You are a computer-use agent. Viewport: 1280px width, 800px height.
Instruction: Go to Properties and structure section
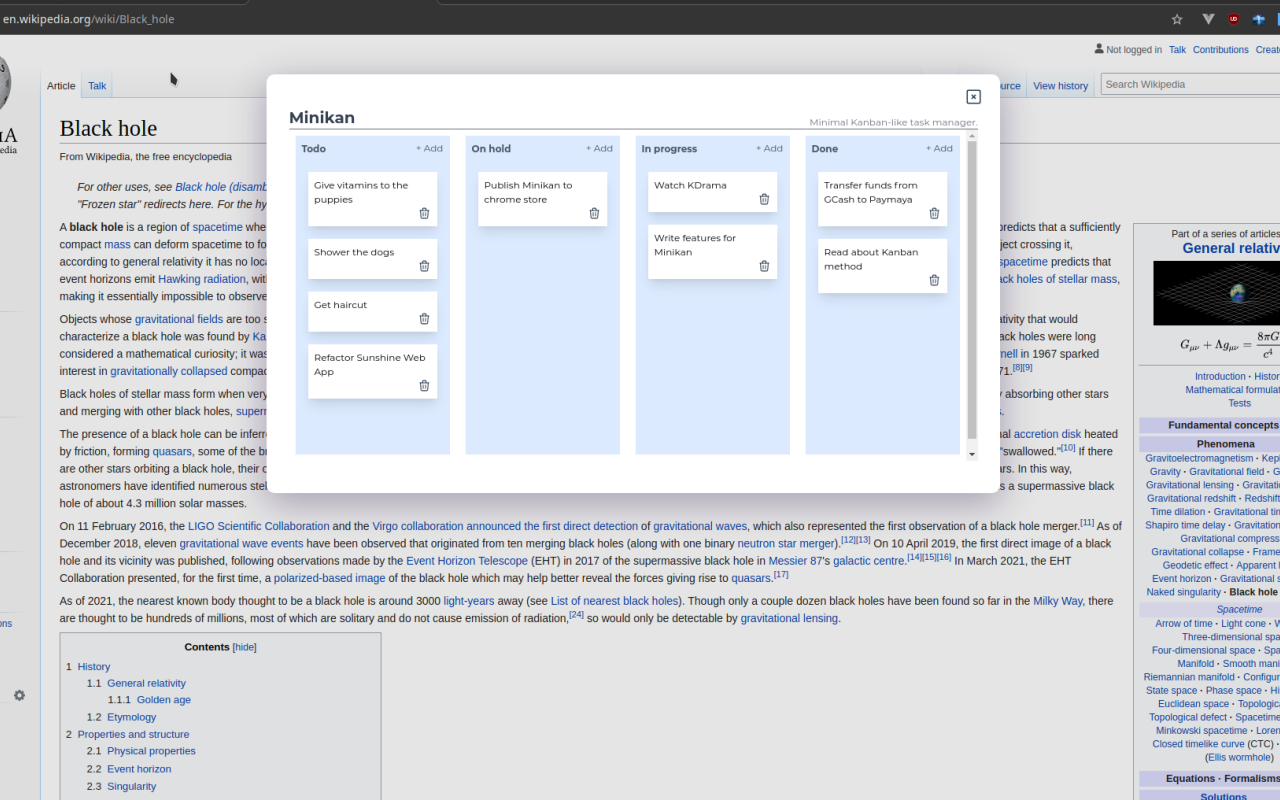click(x=134, y=734)
